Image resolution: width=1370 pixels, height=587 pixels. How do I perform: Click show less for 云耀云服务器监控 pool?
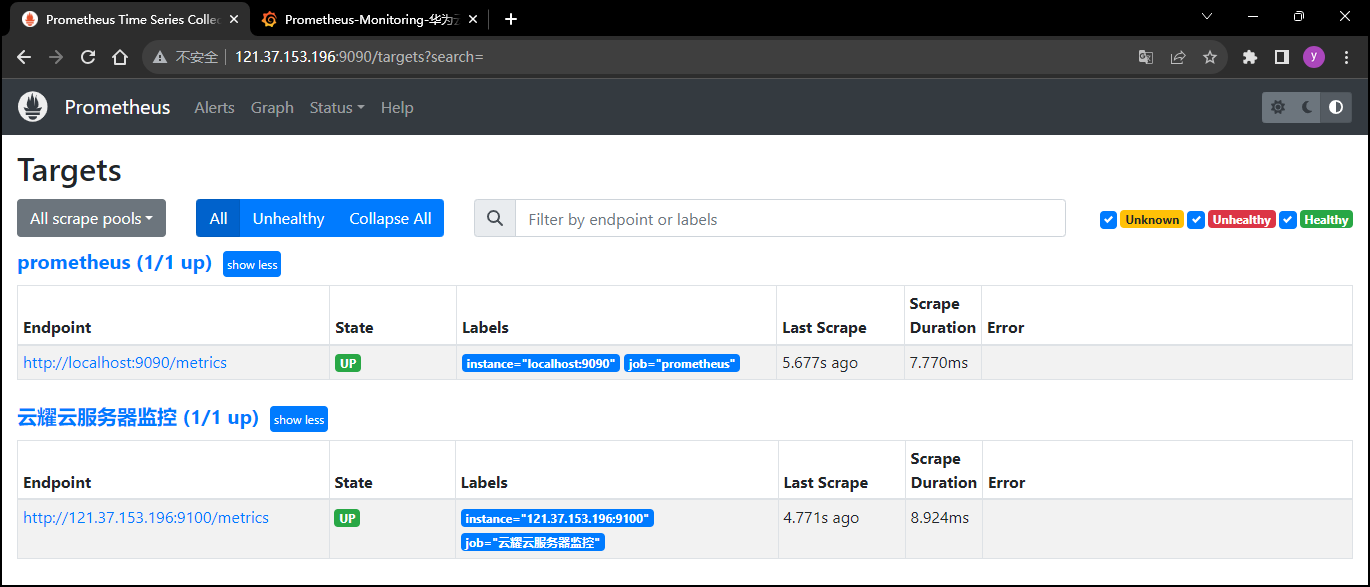[x=299, y=419]
